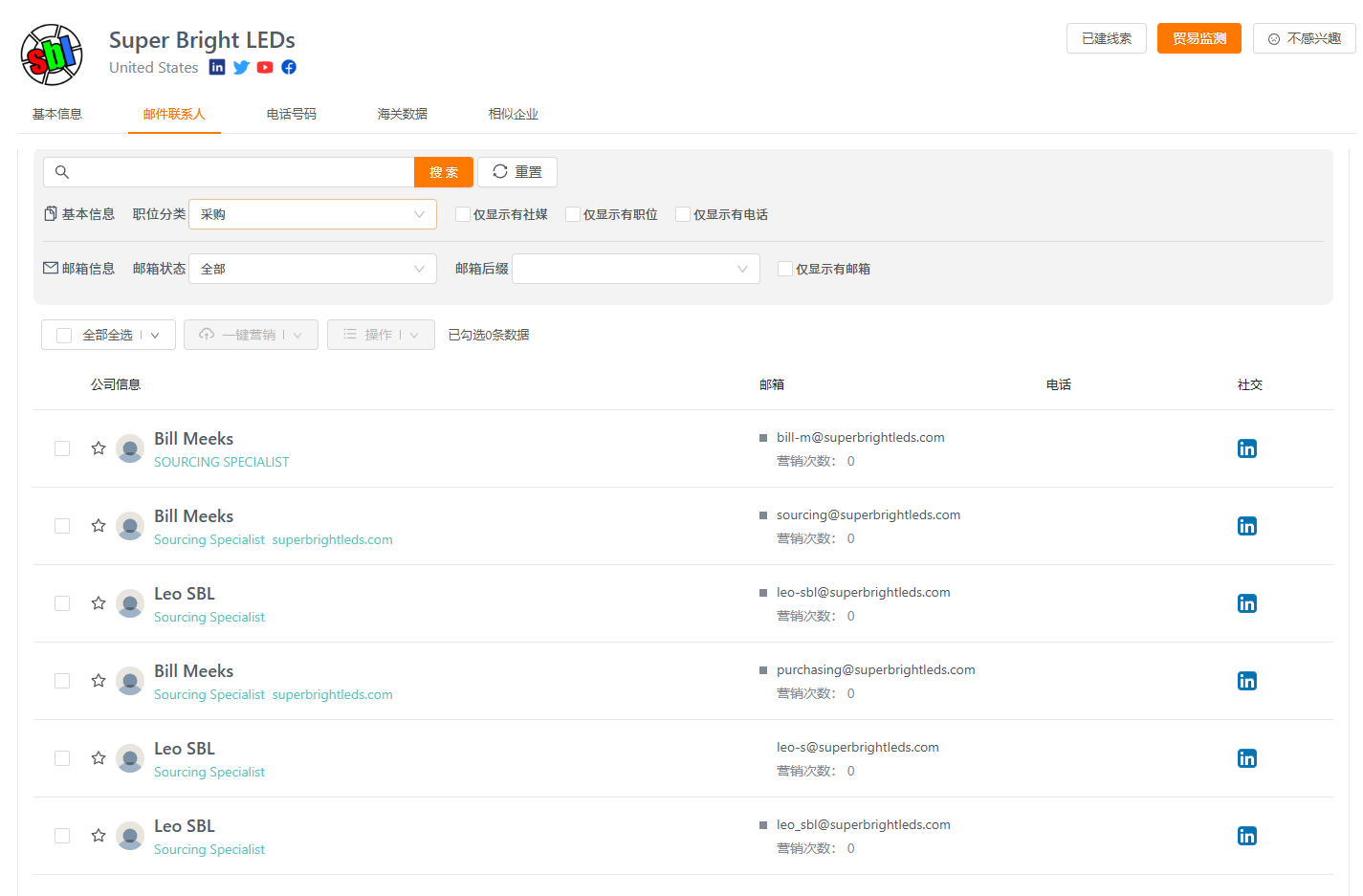
Task: Star the contact with purchasing@superbrightleds.com
Action: tap(99, 680)
